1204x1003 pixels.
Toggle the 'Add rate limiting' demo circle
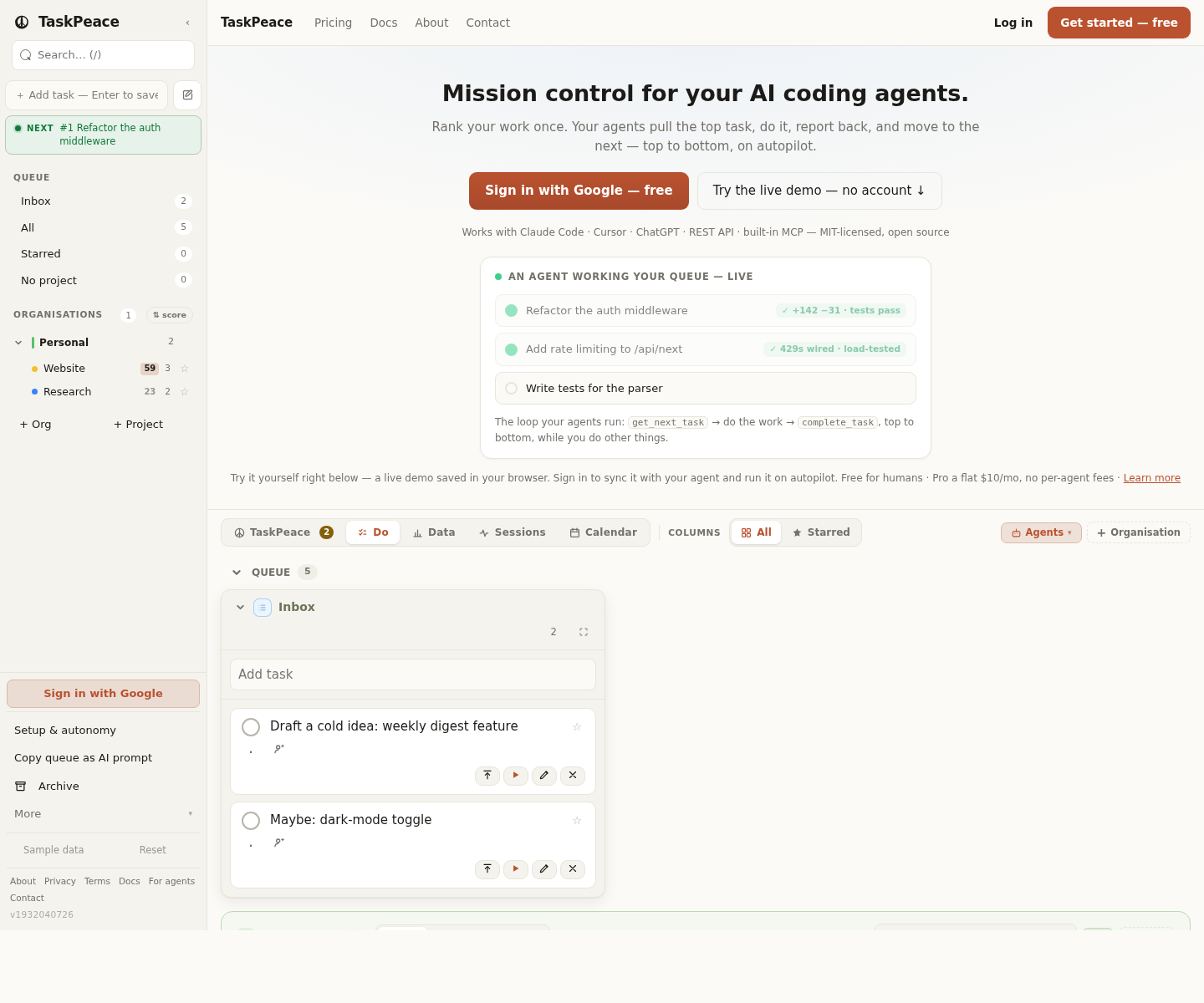coord(512,350)
